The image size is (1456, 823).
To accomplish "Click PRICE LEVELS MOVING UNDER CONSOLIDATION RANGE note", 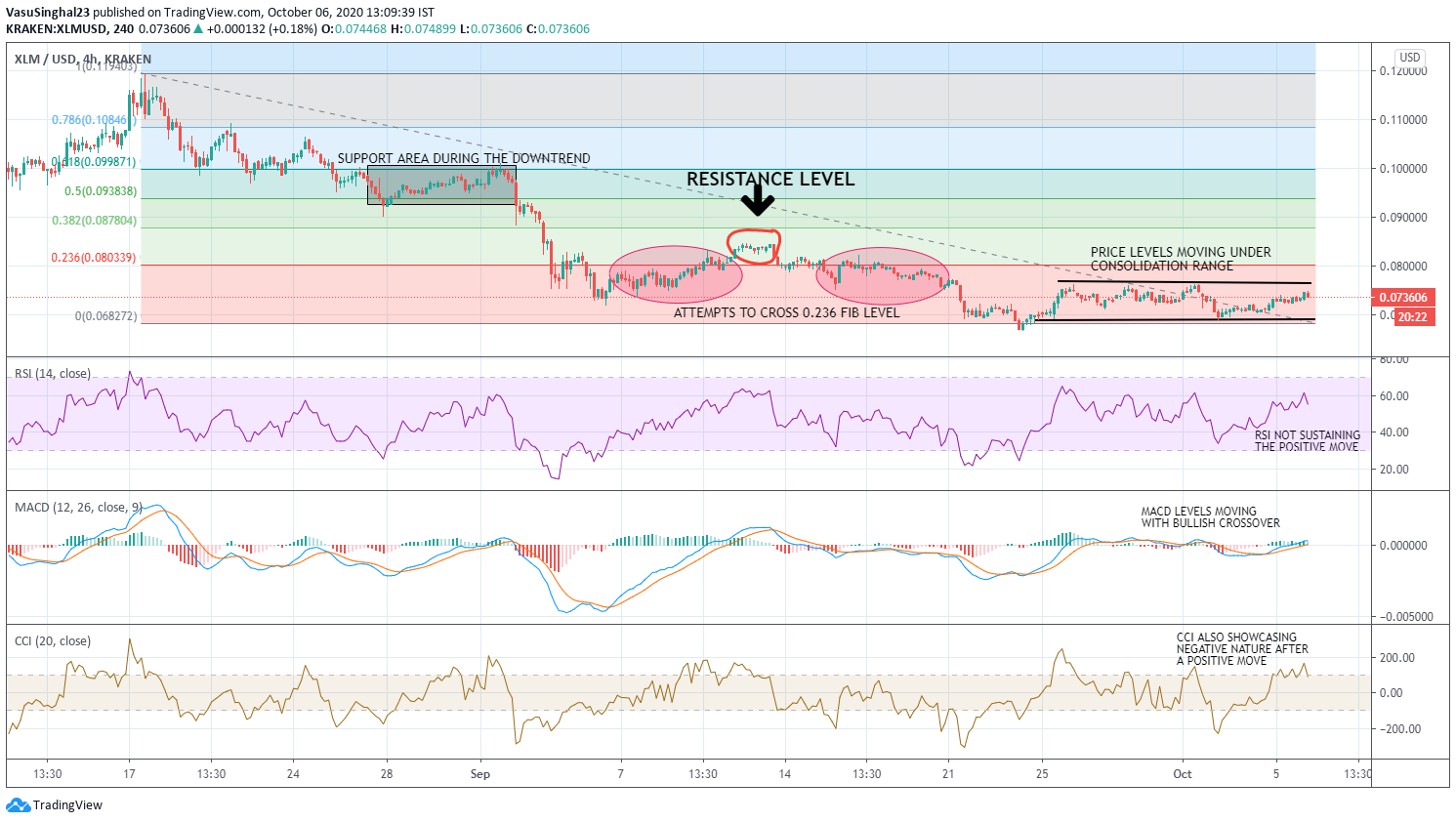I will pos(1181,259).
